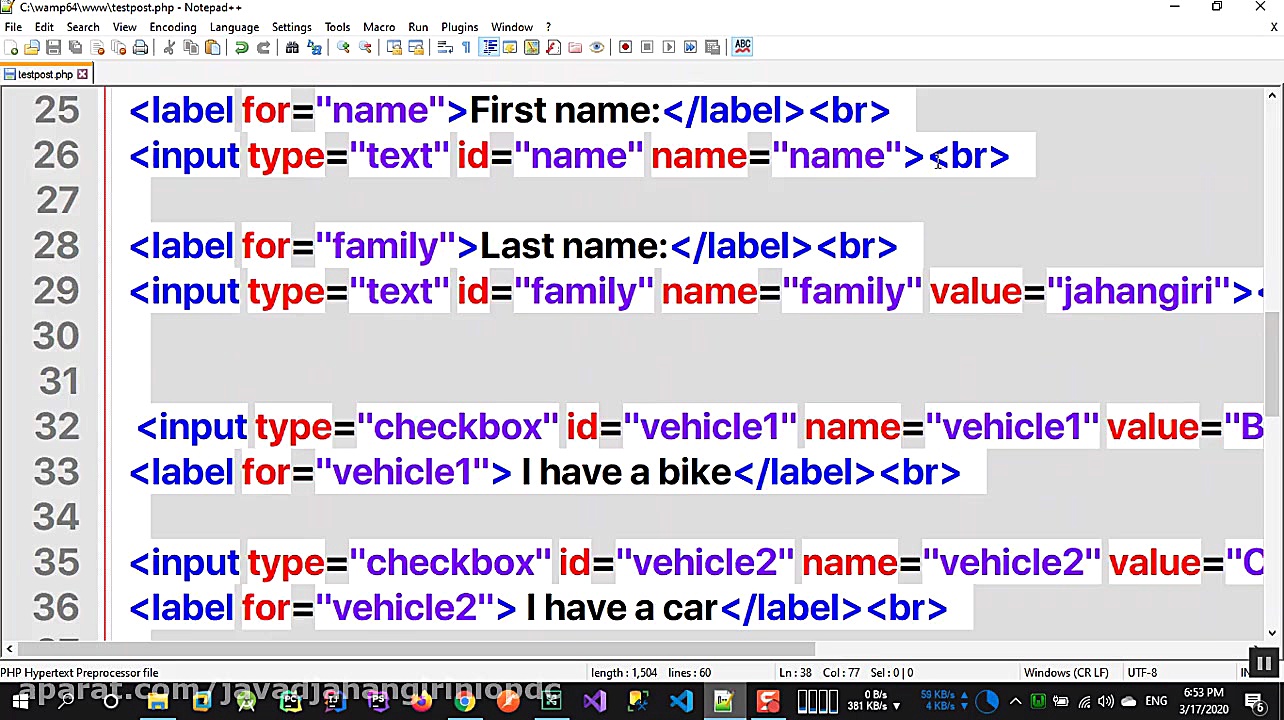Open Find with the binoculars icon
The height and width of the screenshot is (720, 1284).
[292, 47]
